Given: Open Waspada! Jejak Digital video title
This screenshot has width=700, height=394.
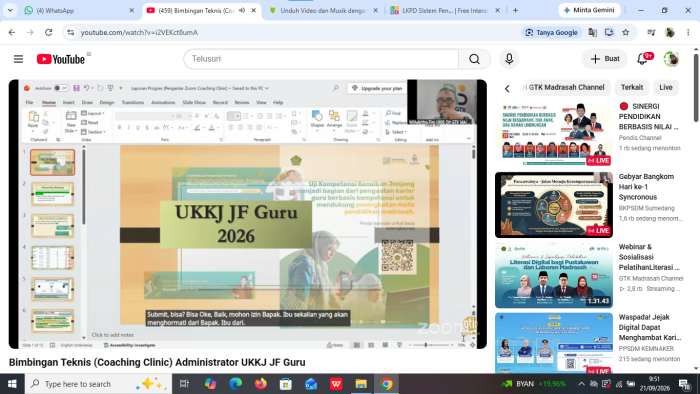Looking at the screenshot, I should [x=650, y=327].
